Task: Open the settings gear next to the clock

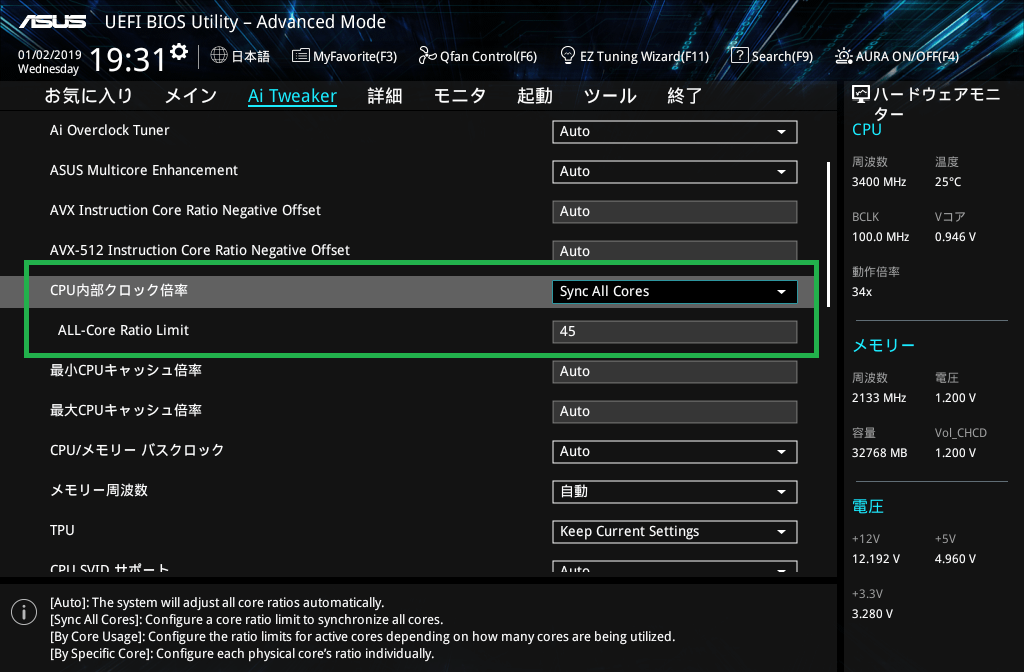Action: [179, 52]
